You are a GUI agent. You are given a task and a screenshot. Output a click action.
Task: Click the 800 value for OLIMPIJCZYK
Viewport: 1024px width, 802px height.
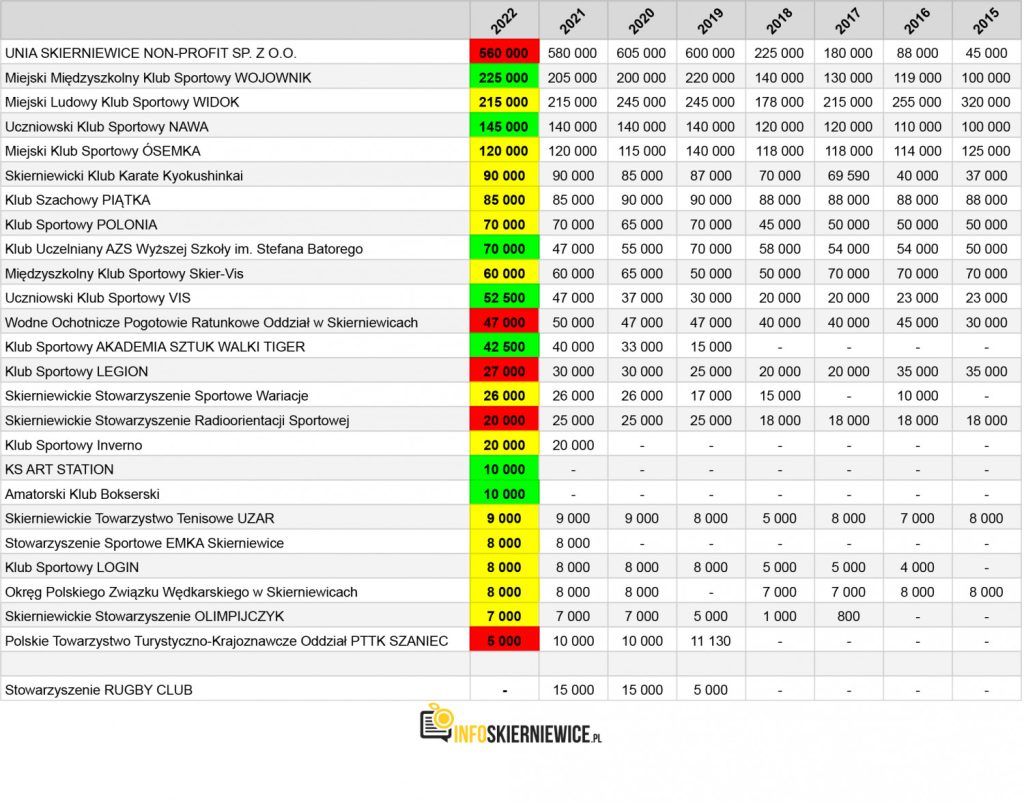(848, 617)
